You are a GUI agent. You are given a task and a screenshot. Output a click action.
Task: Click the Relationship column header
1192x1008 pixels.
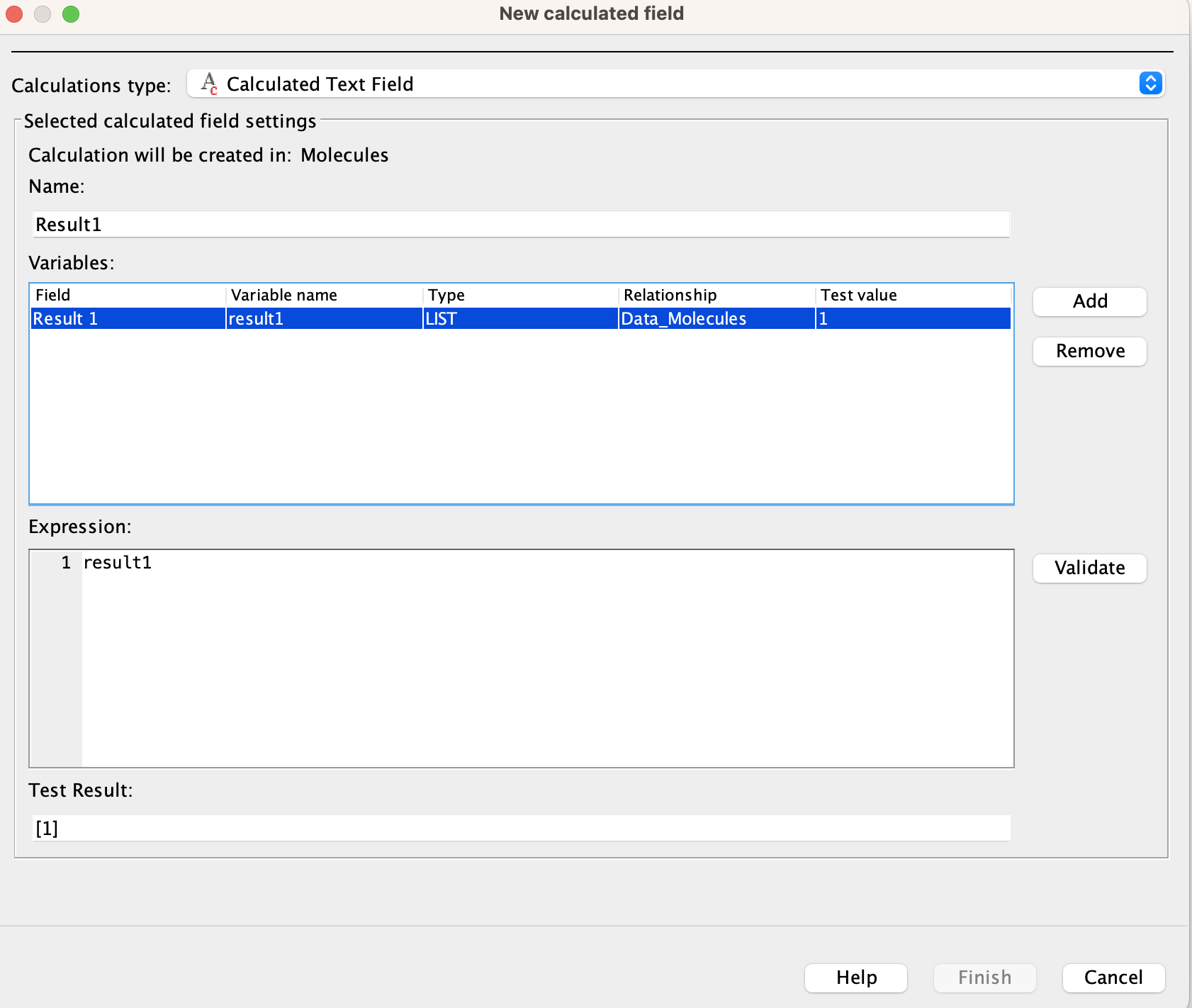click(x=716, y=295)
